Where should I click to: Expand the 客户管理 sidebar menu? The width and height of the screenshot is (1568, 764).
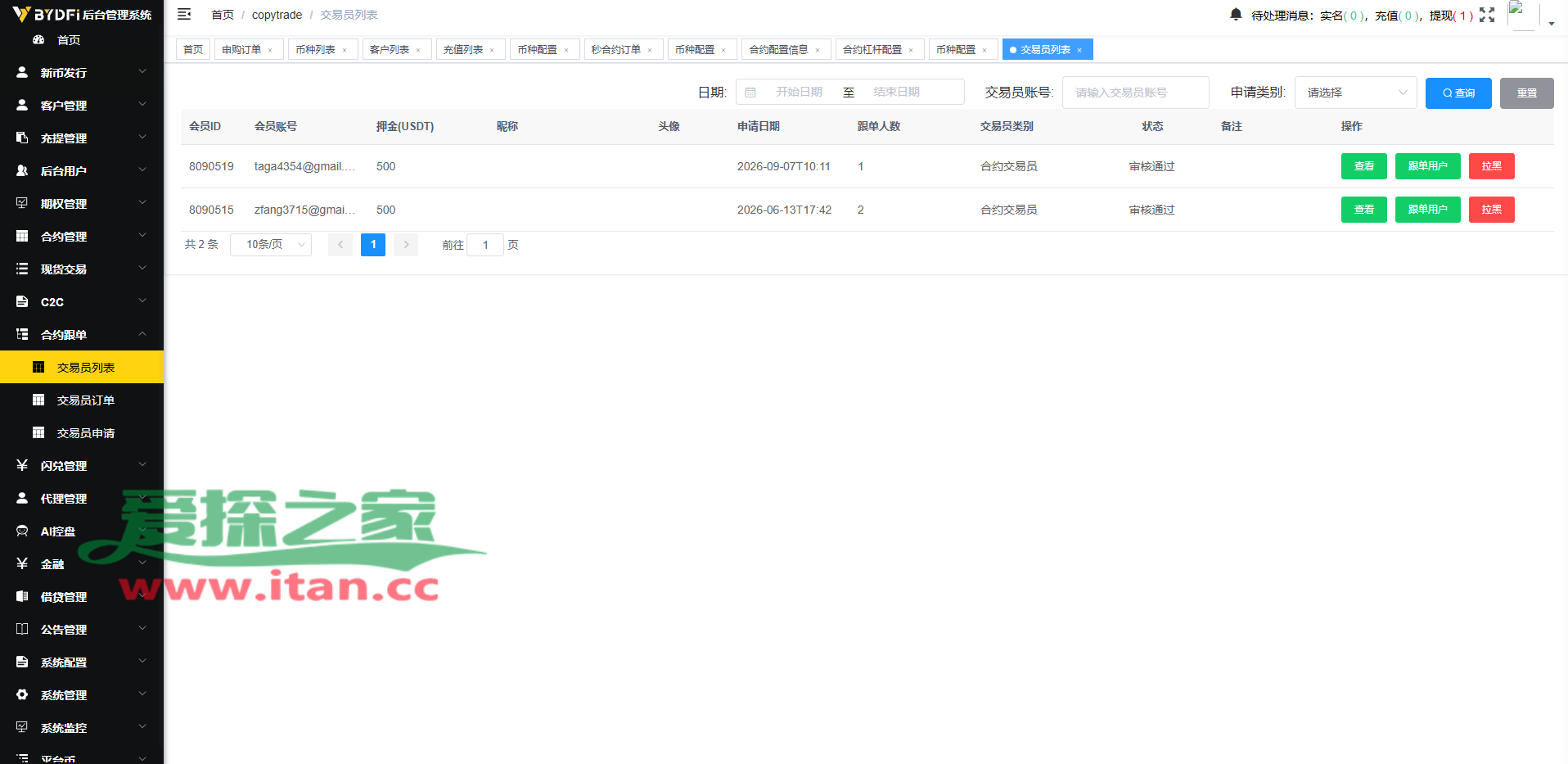click(x=82, y=105)
